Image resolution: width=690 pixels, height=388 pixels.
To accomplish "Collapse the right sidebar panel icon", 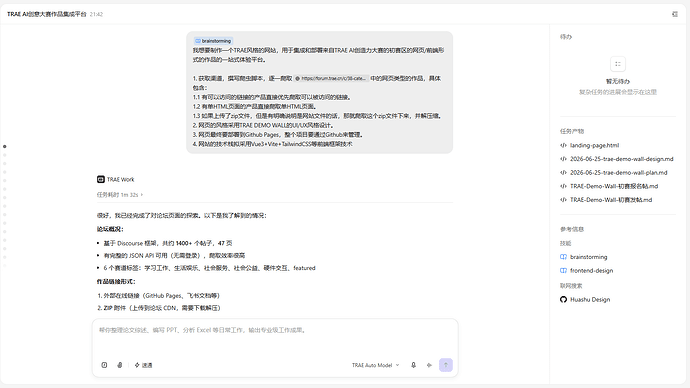I will pos(675,14).
